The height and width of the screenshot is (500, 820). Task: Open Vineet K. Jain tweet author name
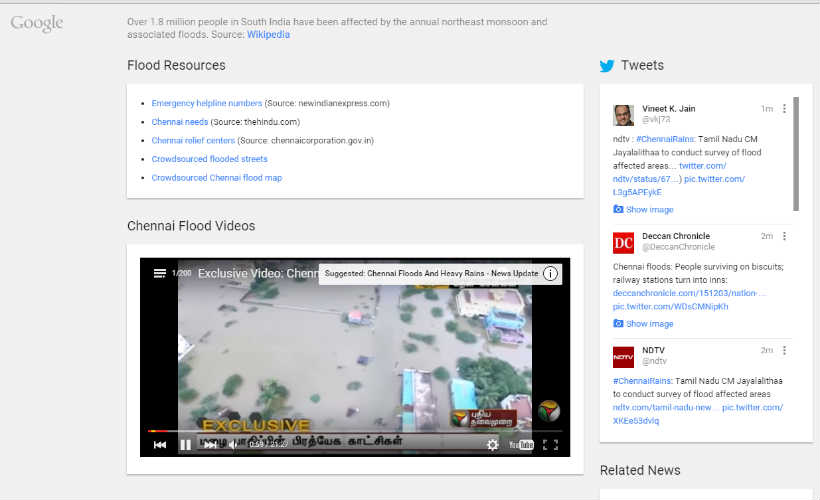(x=668, y=109)
